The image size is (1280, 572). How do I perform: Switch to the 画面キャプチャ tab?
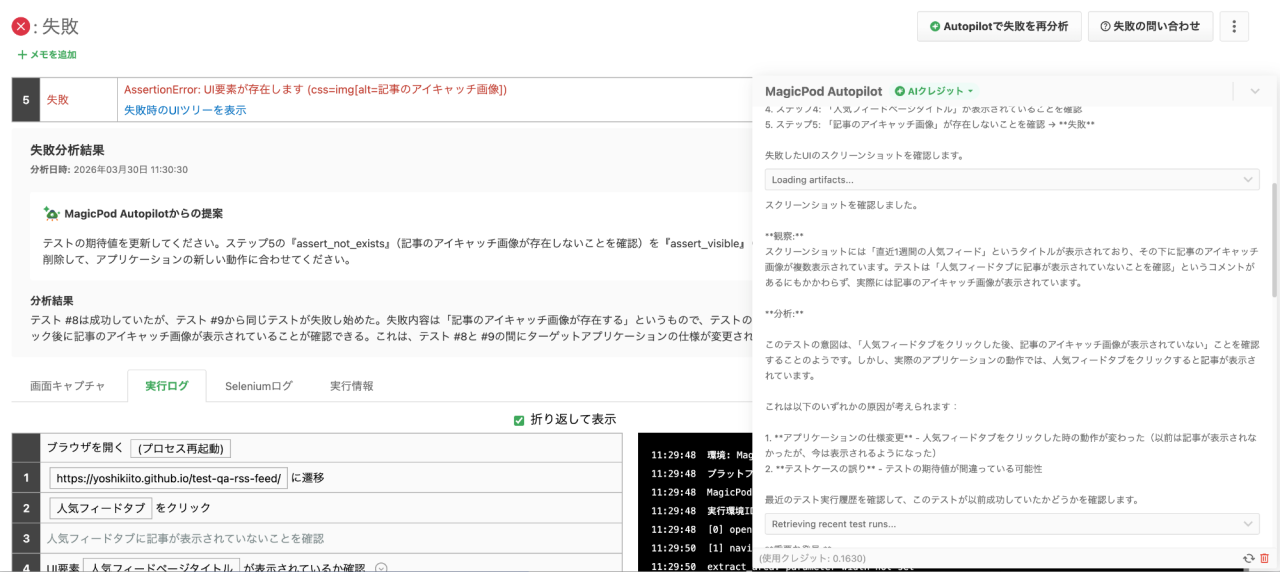pos(67,386)
